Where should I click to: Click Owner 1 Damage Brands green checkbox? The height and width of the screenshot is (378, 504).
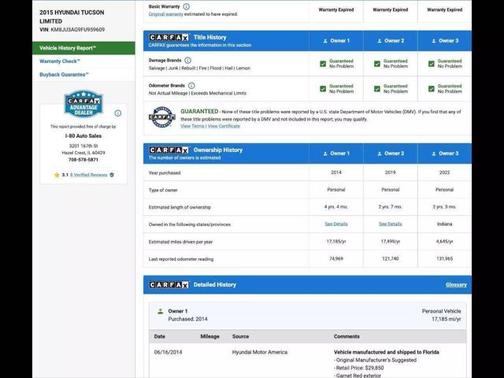323,64
